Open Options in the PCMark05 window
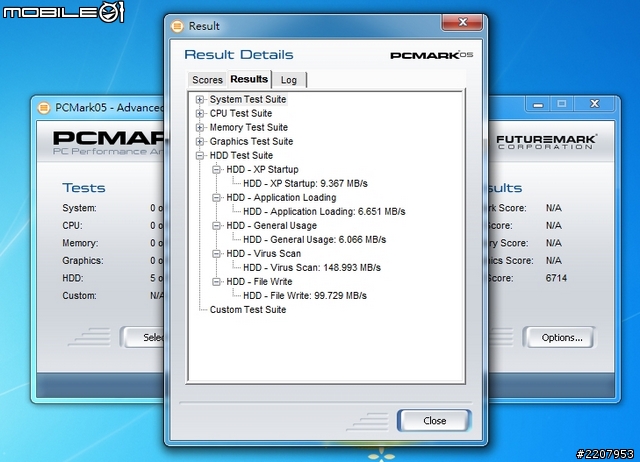The image size is (640, 462). 562,338
